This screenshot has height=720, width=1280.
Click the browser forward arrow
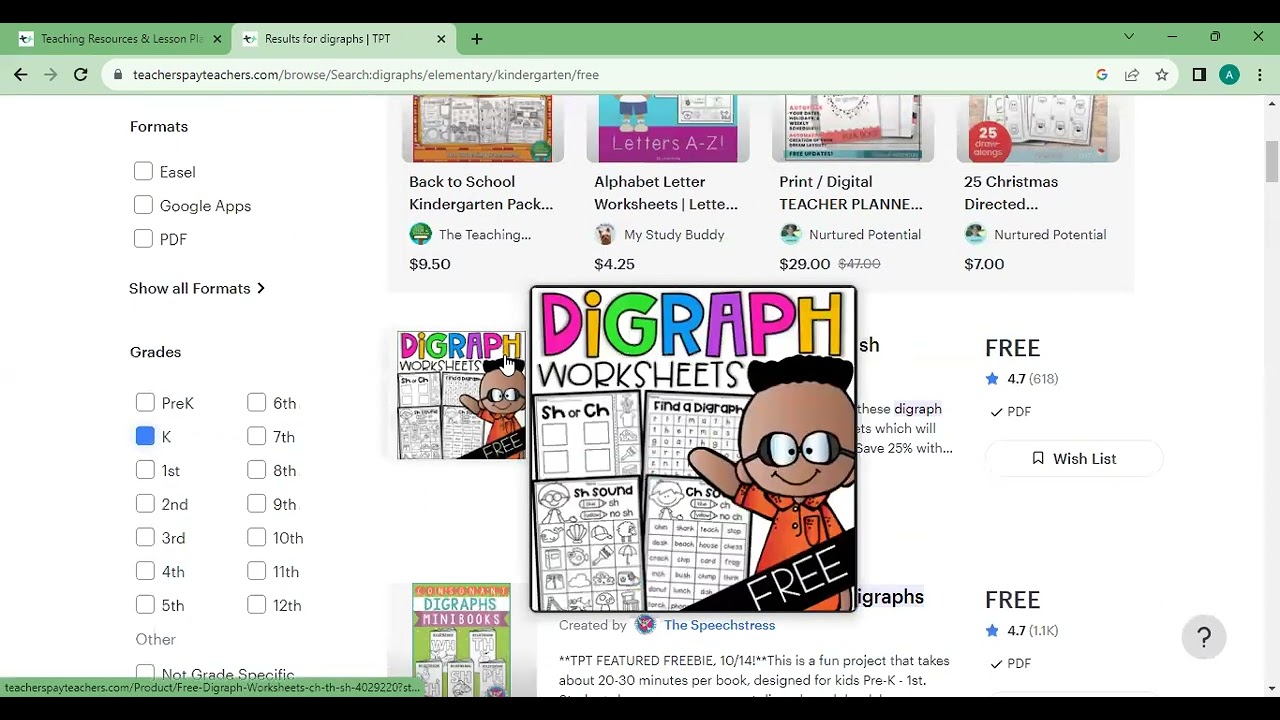50,75
